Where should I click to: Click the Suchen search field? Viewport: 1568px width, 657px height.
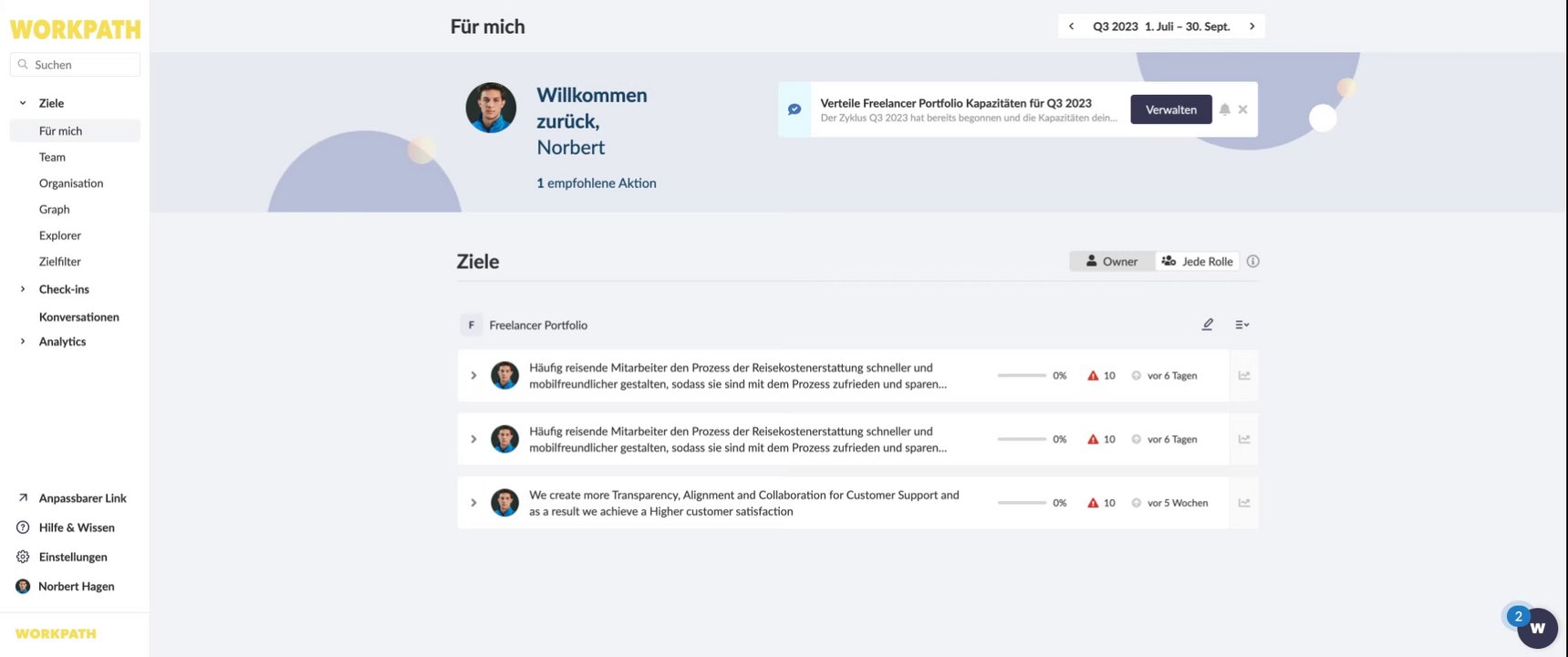pos(82,65)
